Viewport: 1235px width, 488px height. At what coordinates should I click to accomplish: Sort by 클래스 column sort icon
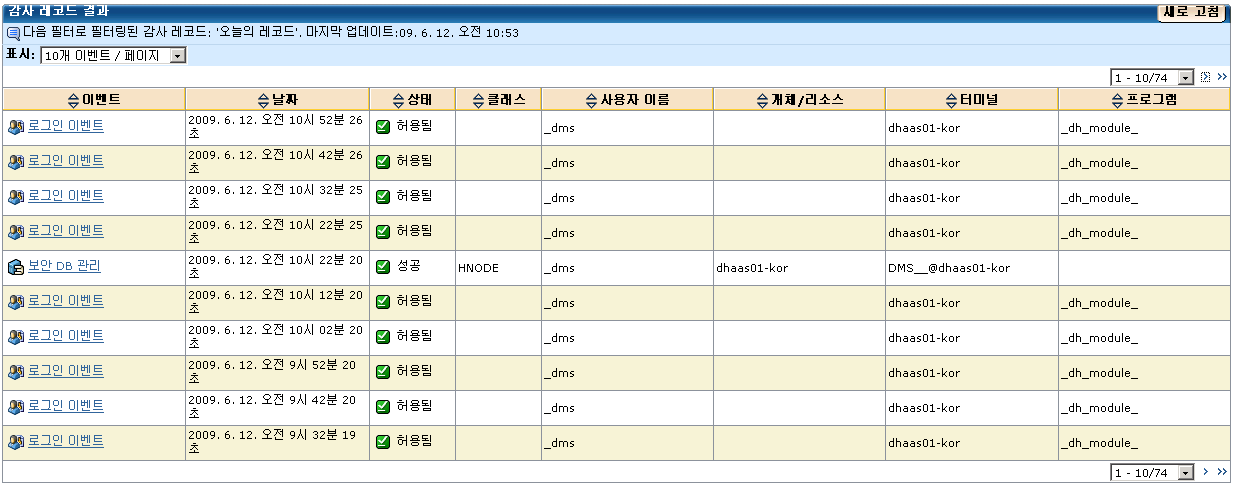(479, 100)
